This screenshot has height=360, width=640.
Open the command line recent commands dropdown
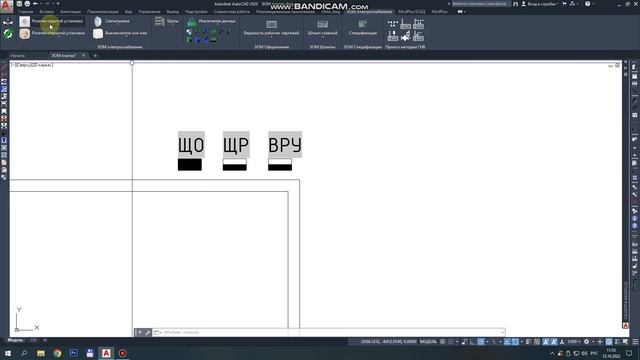(x=158, y=333)
